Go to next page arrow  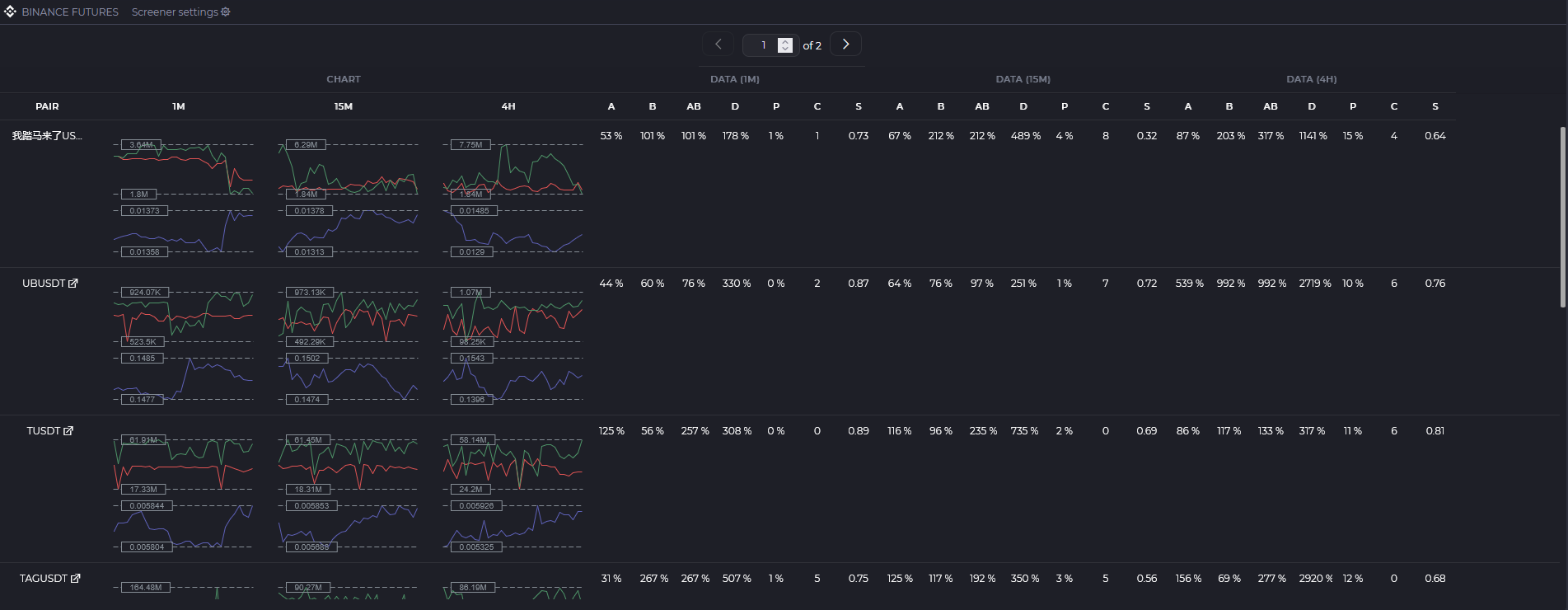pos(845,45)
